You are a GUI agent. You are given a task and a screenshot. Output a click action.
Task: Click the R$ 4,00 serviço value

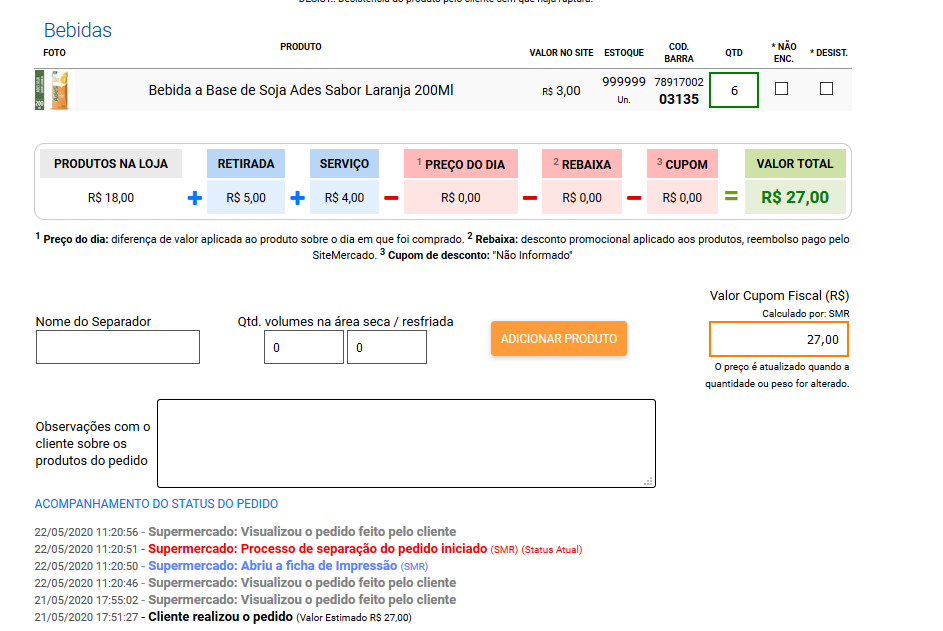pos(344,198)
